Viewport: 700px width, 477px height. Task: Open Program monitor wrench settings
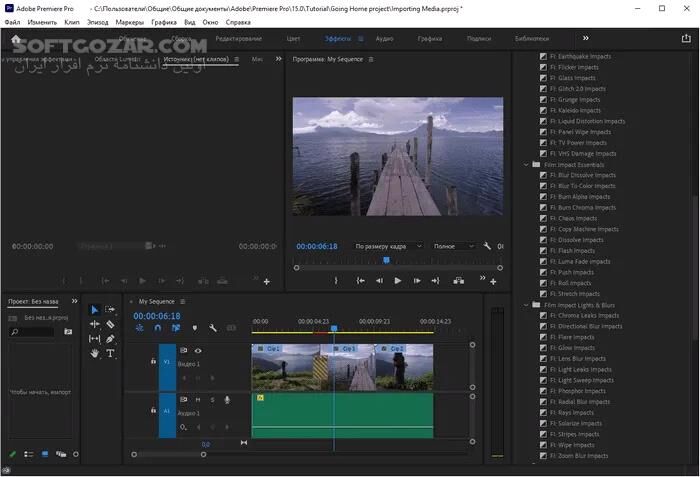487,246
